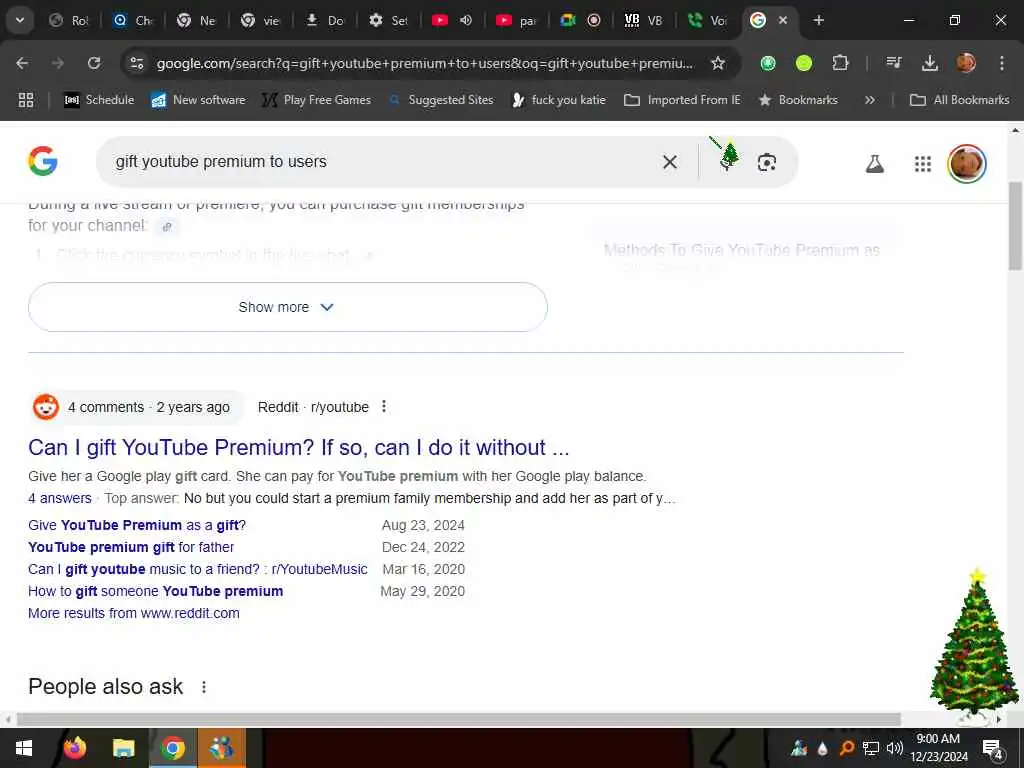Screen dimensions: 1024x768
Task: Open 'Give YouTube Premium as a gift?' link
Action: pyautogui.click(x=136, y=525)
